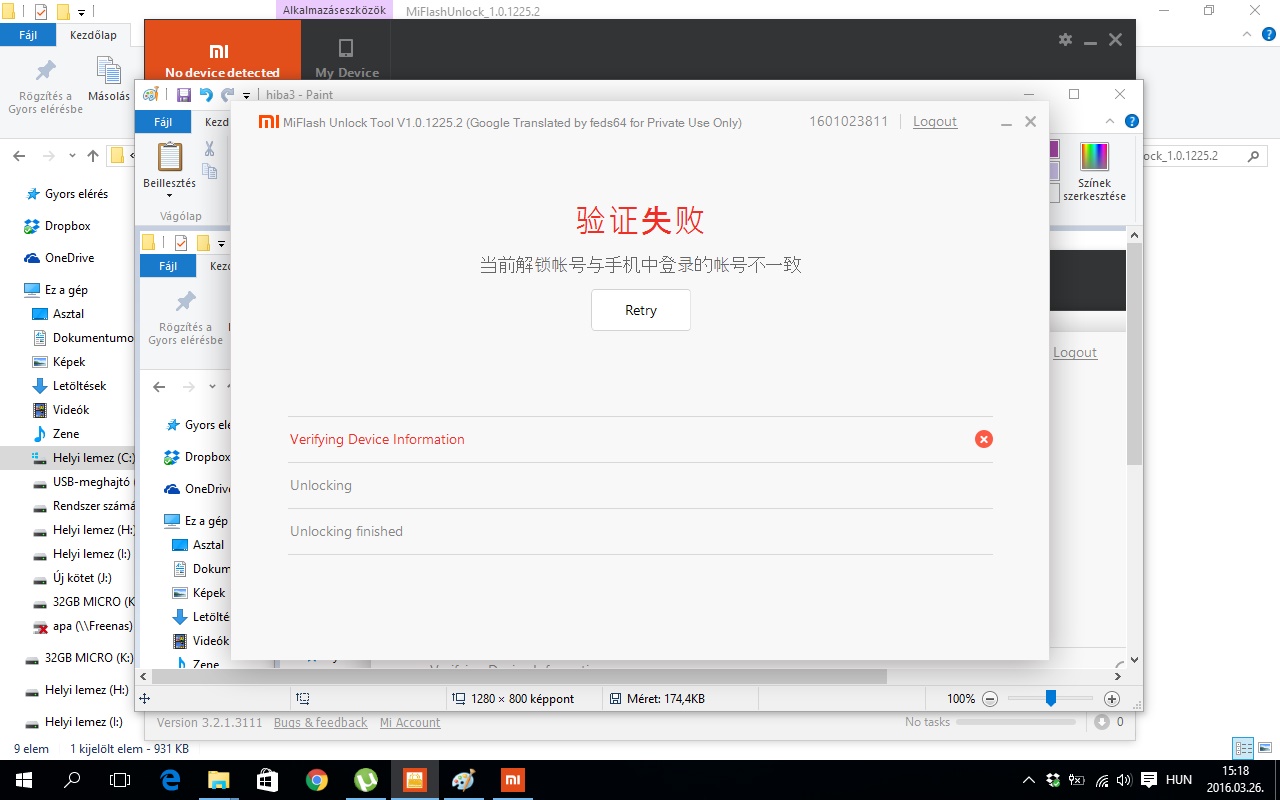This screenshot has height=800, width=1280.
Task: Open Google Chrome from the taskbar
Action: (x=316, y=780)
